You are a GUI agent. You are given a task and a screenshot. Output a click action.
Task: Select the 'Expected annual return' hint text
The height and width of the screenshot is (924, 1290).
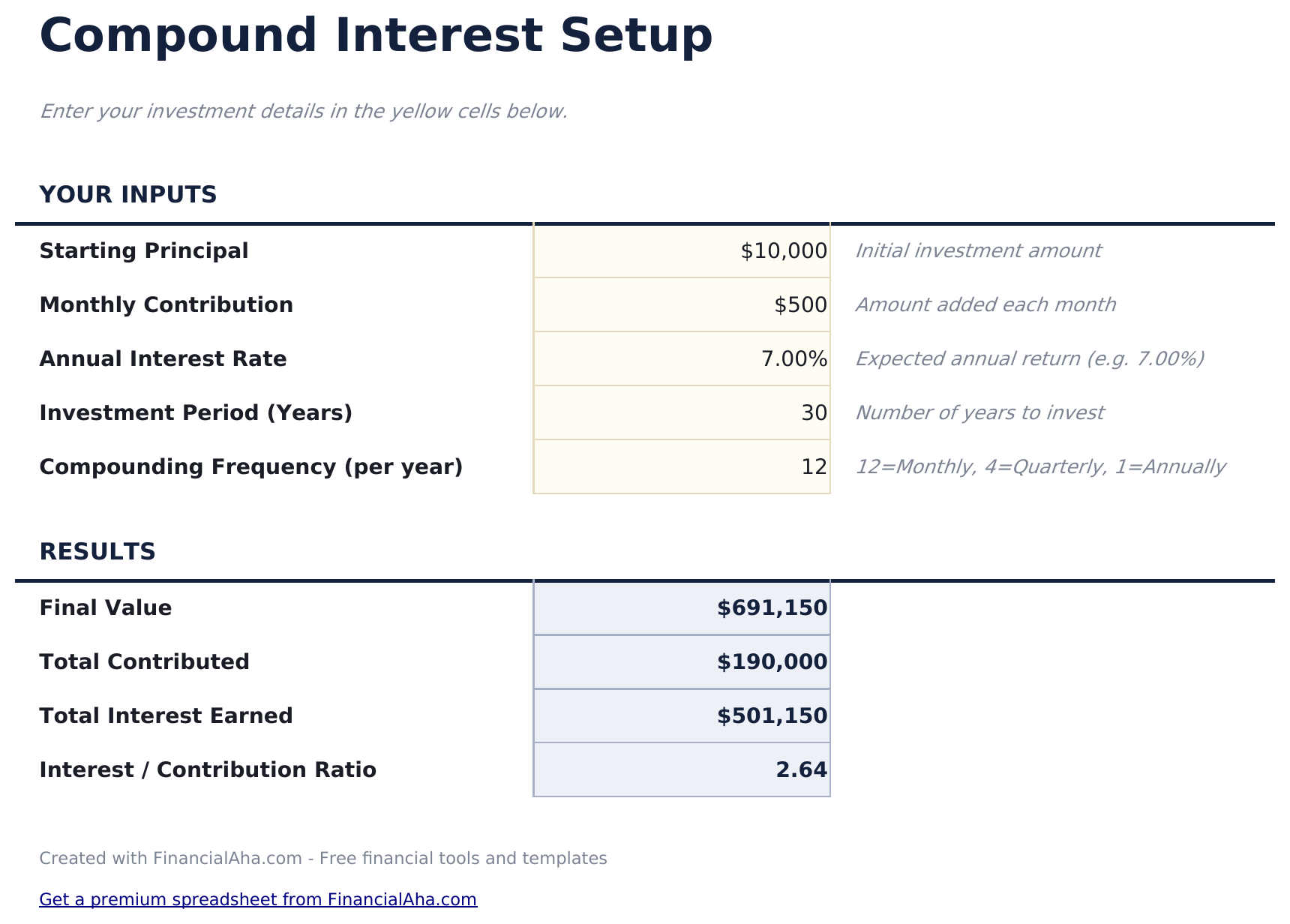[1029, 359]
